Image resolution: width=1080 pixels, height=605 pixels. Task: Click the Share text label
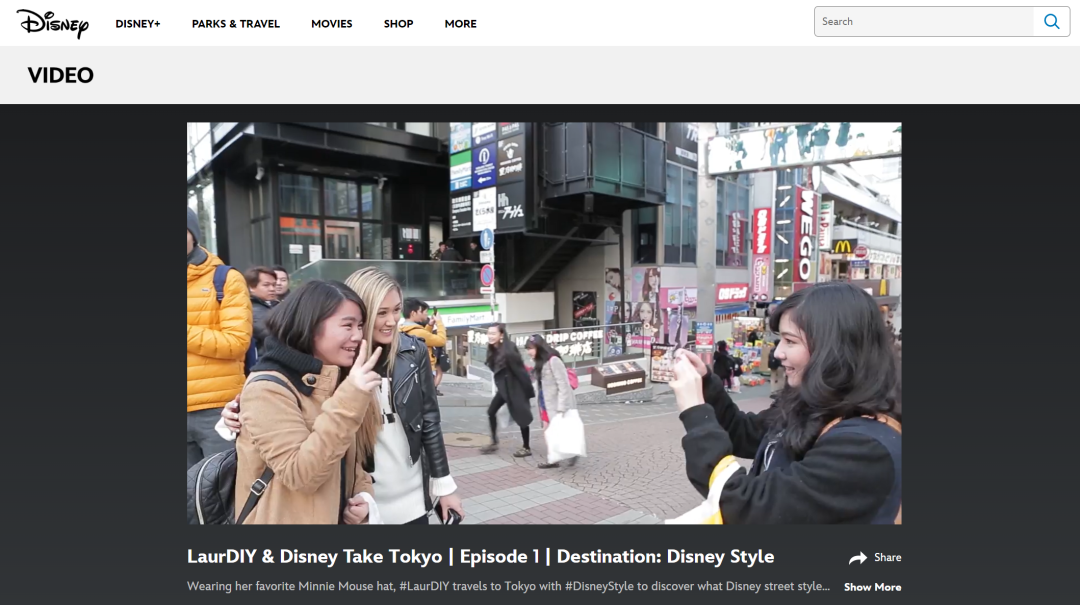(x=887, y=558)
